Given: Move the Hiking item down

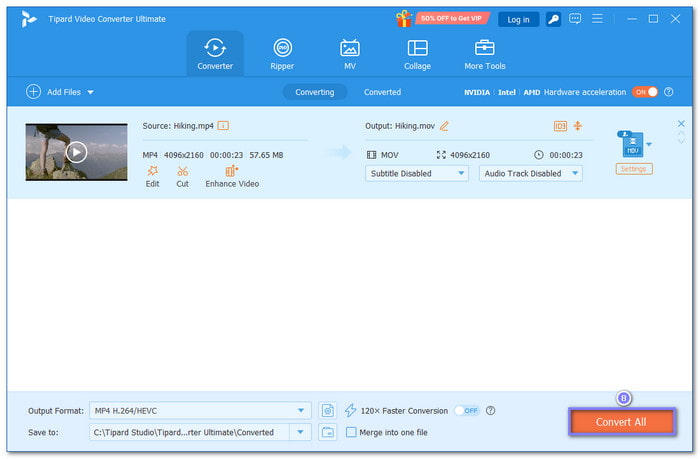Looking at the screenshot, I should tap(681, 141).
